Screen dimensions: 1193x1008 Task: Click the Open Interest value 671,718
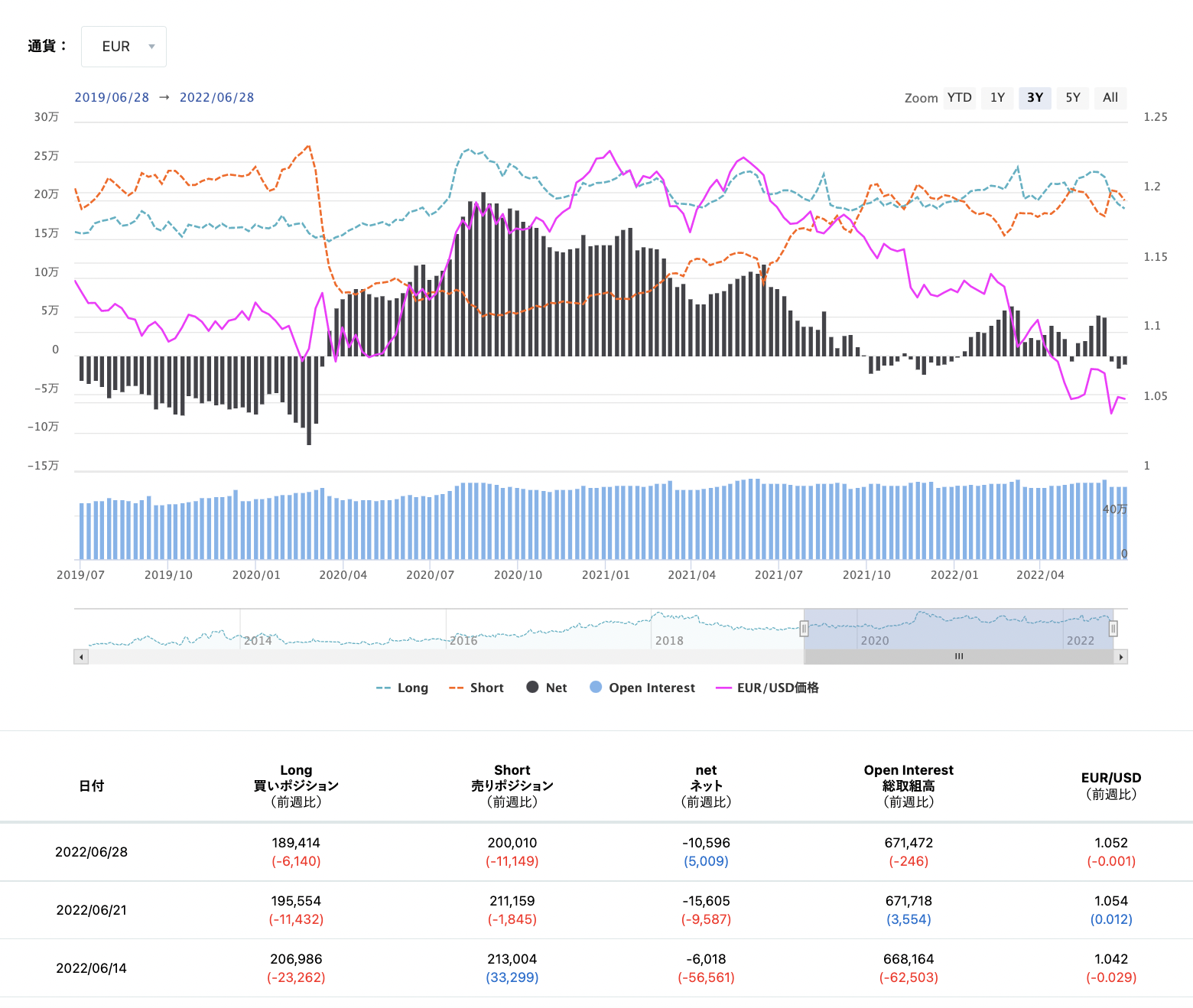click(909, 901)
